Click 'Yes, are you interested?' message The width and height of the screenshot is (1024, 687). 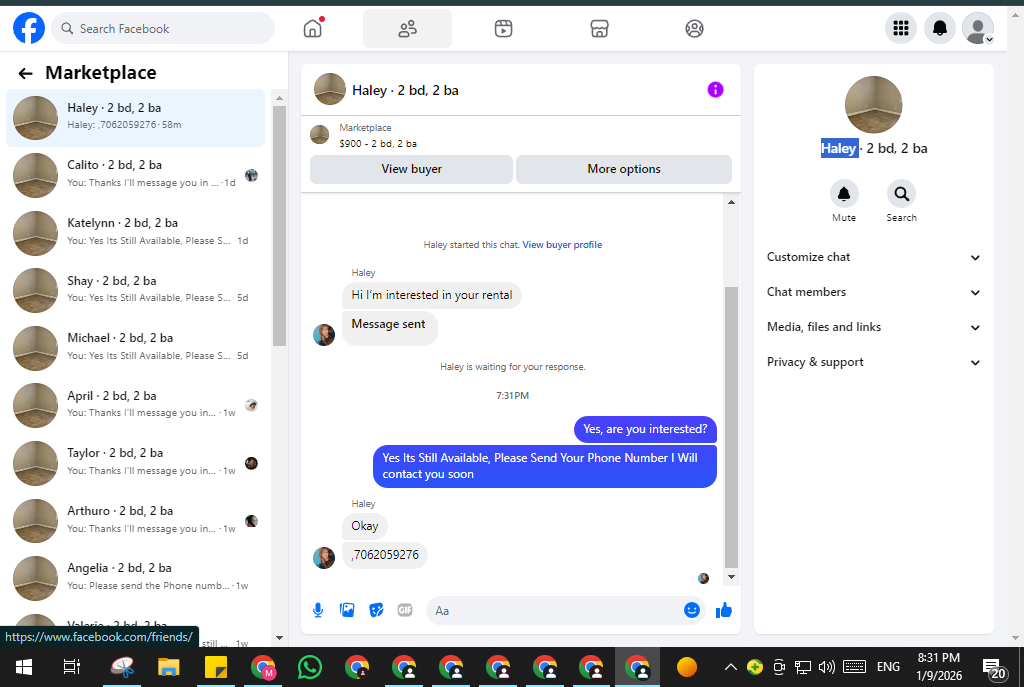[645, 429]
